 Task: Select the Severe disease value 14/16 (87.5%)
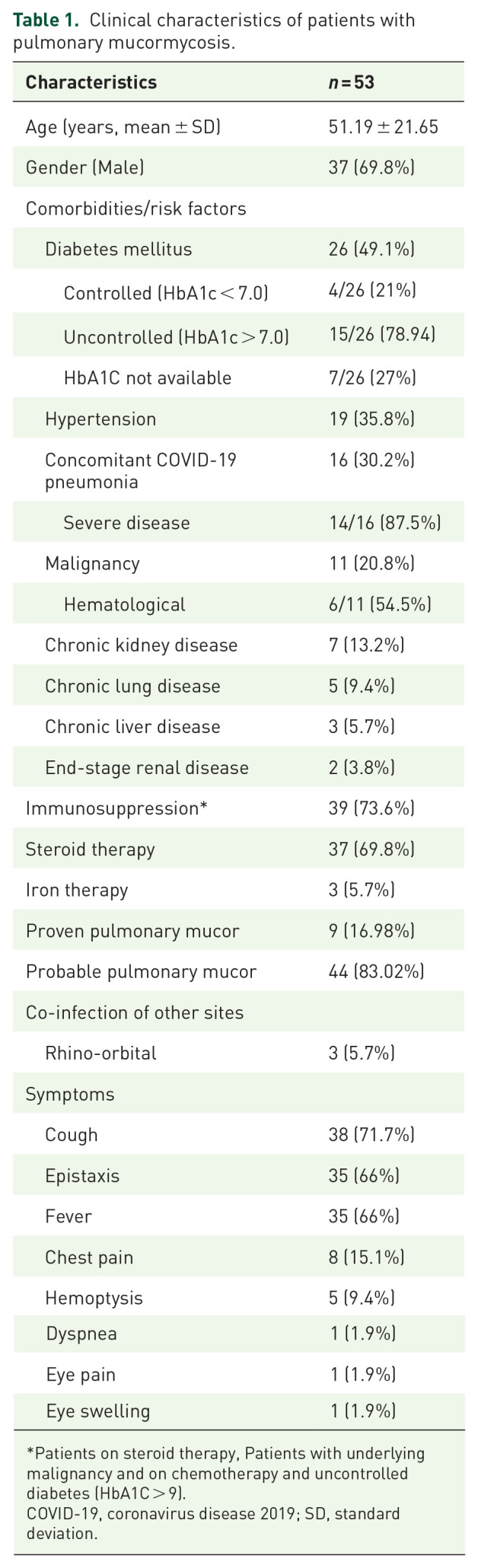point(384,523)
